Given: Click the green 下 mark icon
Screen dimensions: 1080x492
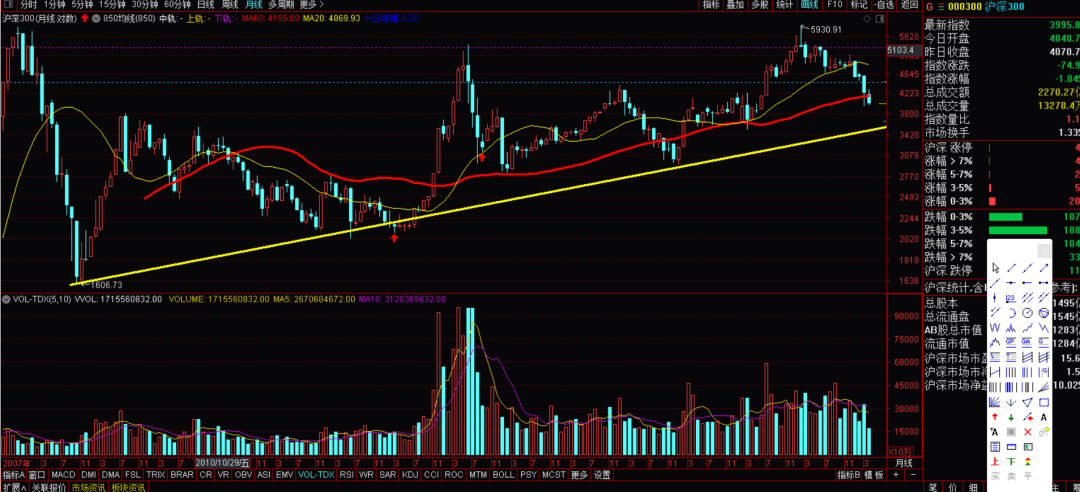Looking at the screenshot, I should pyautogui.click(x=1011, y=461).
